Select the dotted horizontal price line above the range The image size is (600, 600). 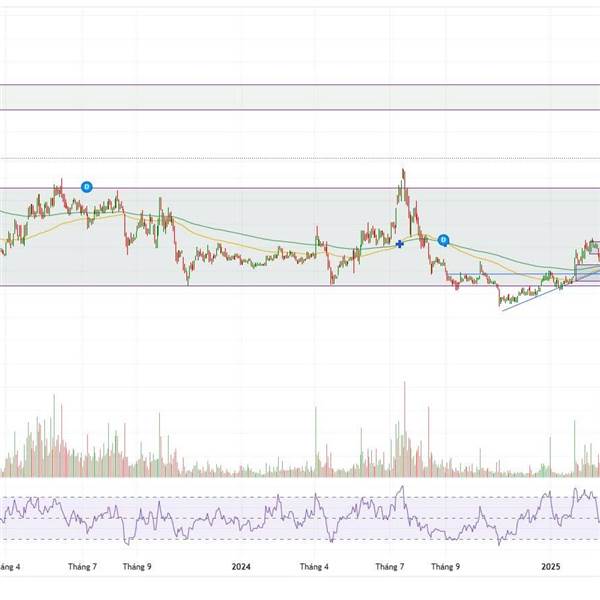pos(300,158)
